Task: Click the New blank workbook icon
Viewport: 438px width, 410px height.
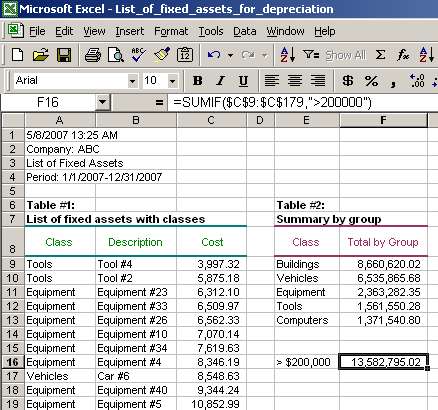Action: coord(17,54)
